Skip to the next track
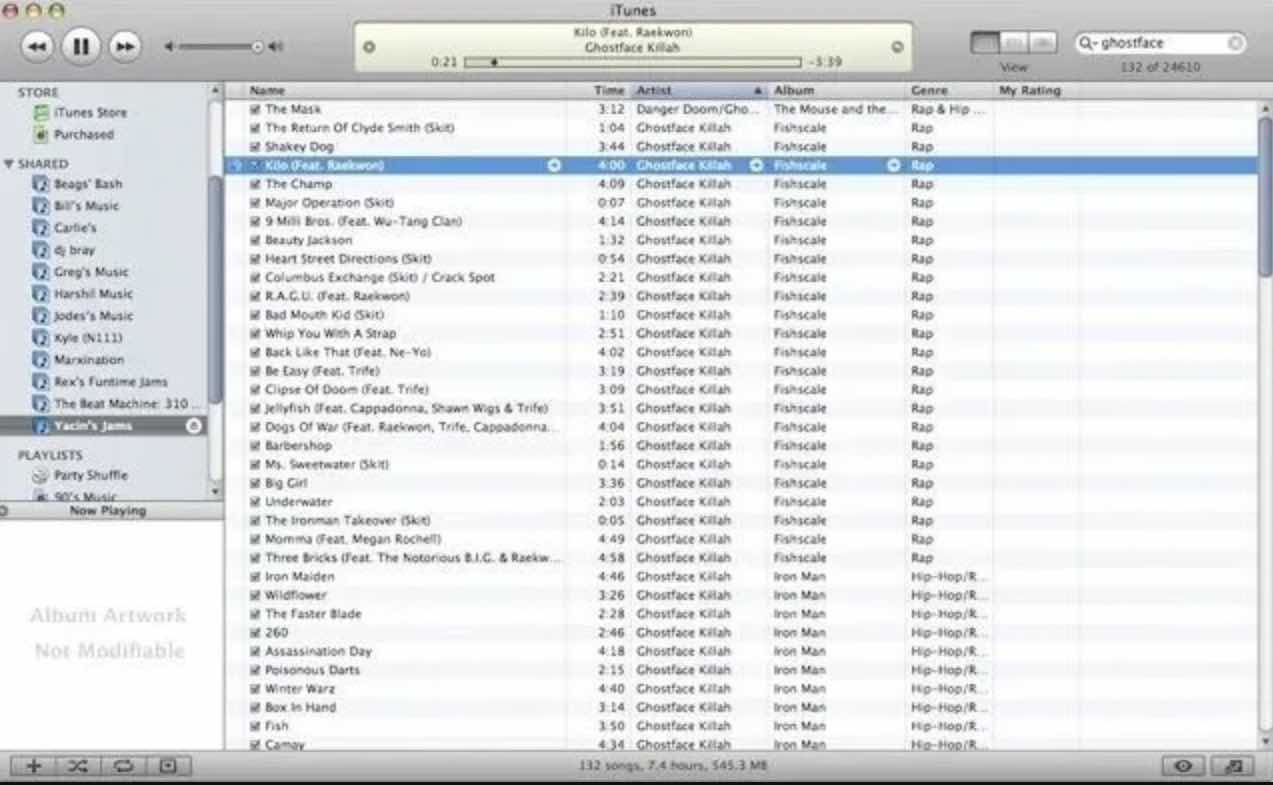 pos(125,47)
